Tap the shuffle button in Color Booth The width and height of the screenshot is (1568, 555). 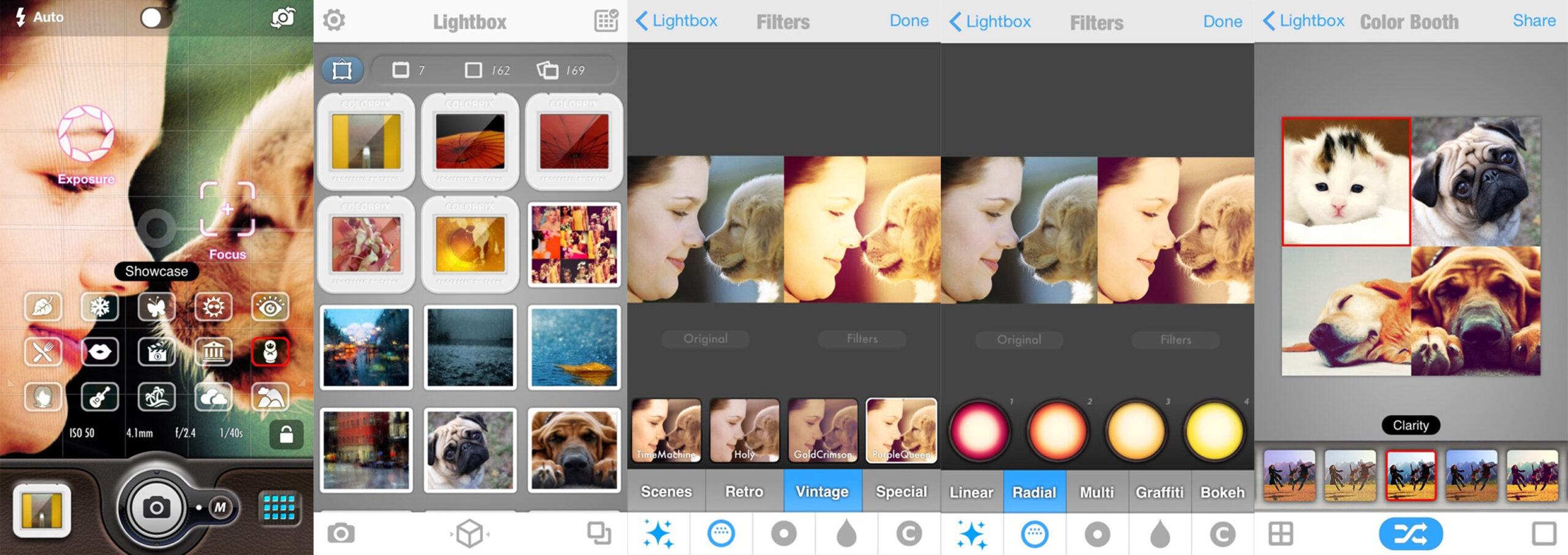1410,534
